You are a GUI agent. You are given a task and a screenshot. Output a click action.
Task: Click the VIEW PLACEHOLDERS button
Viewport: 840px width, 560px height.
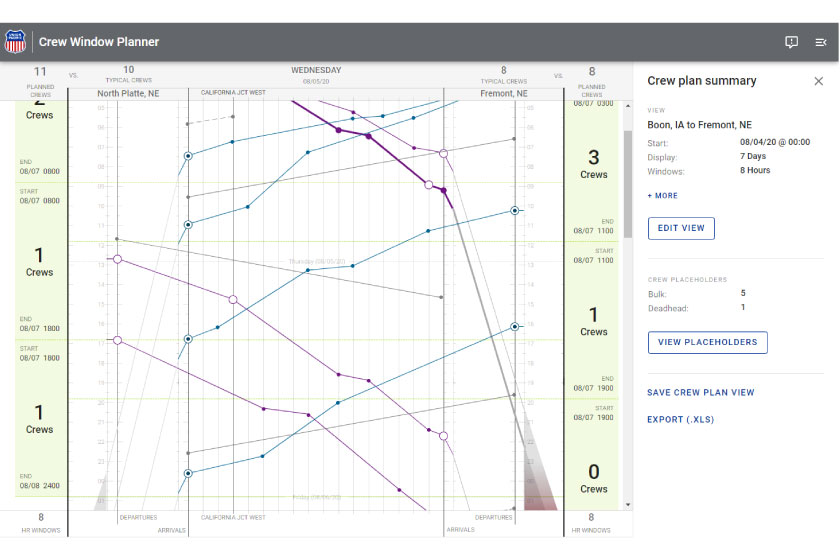[707, 342]
